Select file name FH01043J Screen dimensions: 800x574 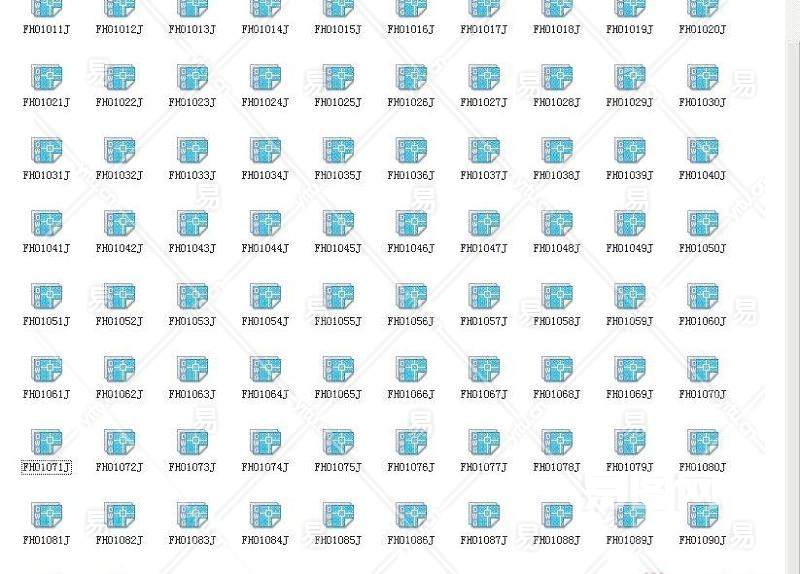[x=192, y=248]
